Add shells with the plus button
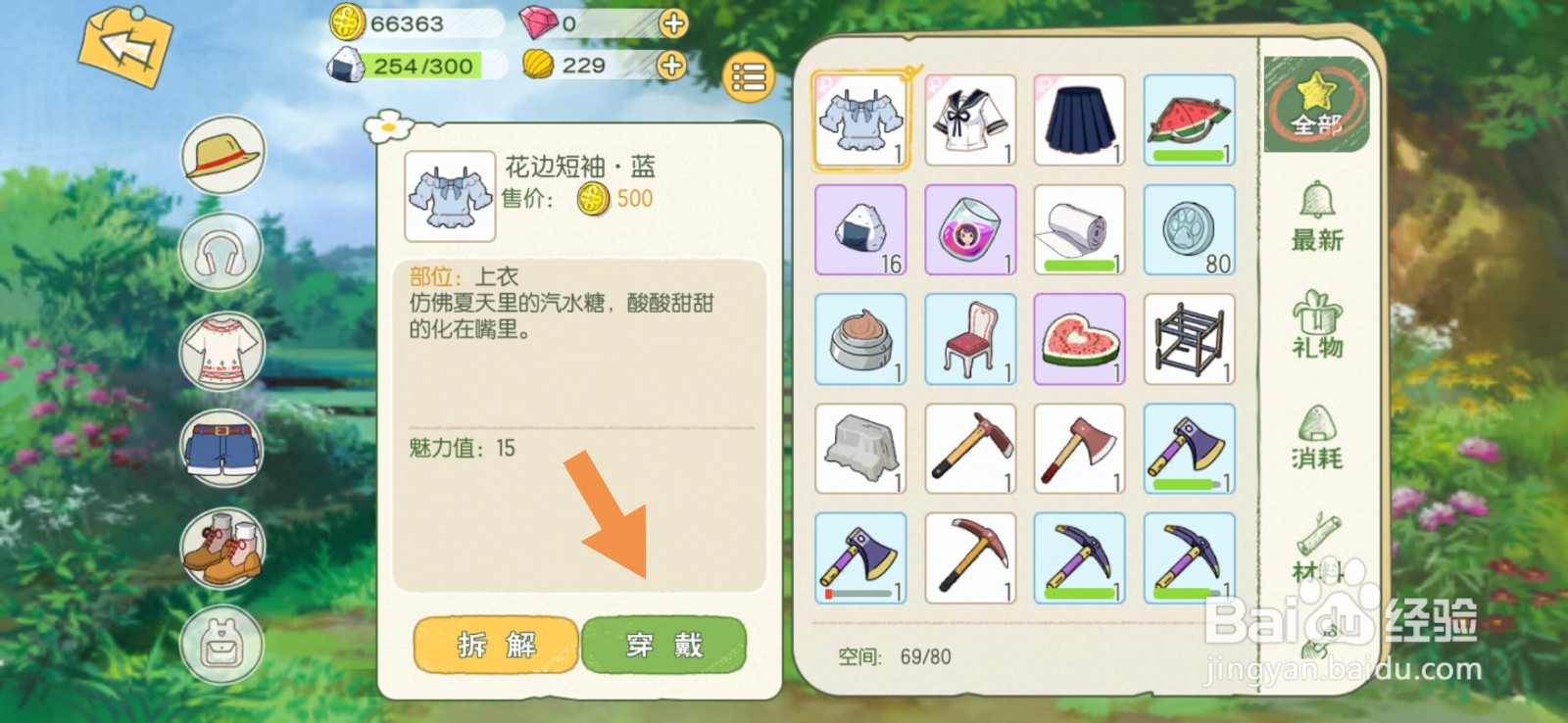 [671, 66]
